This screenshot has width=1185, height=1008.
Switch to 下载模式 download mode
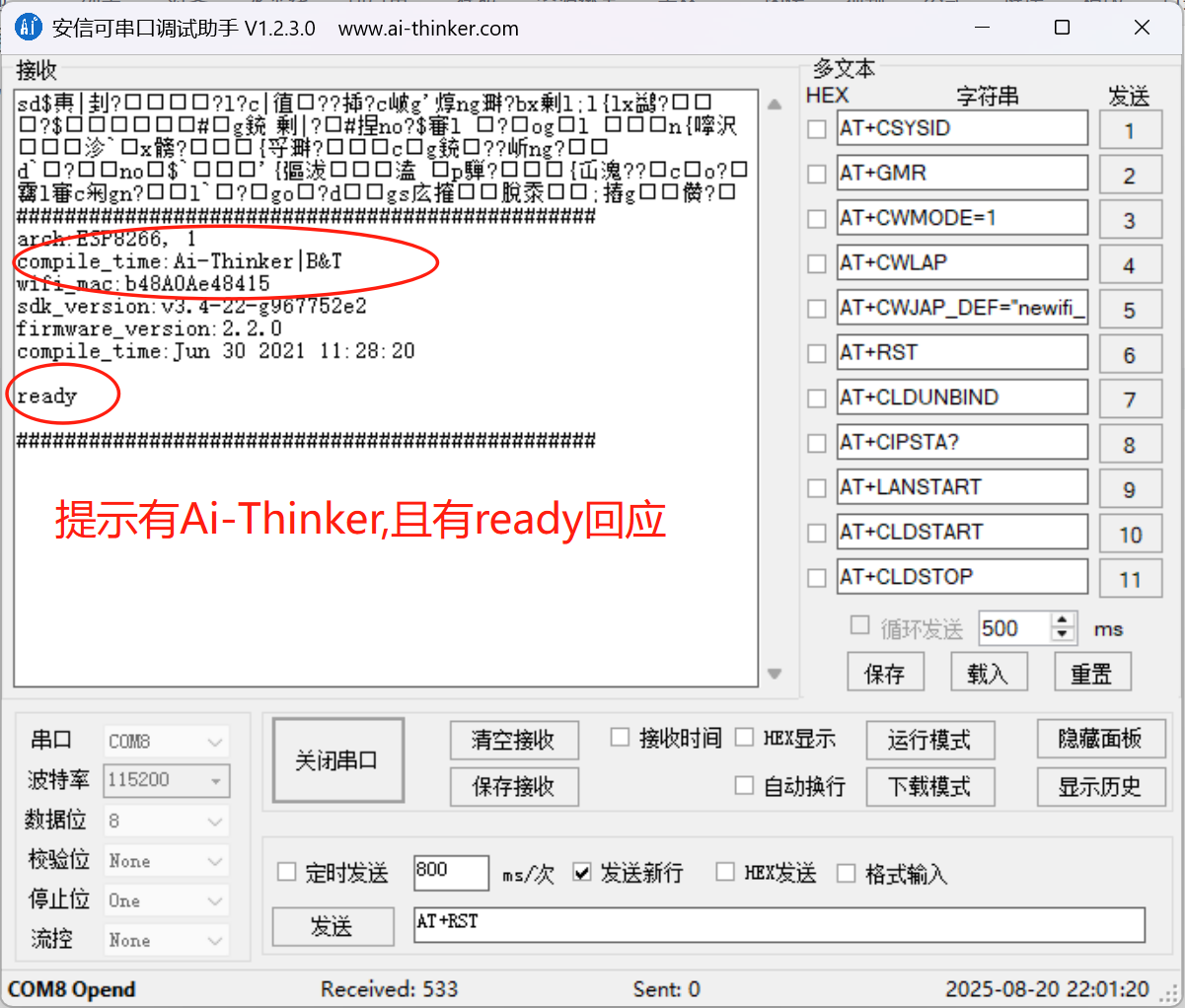(929, 787)
